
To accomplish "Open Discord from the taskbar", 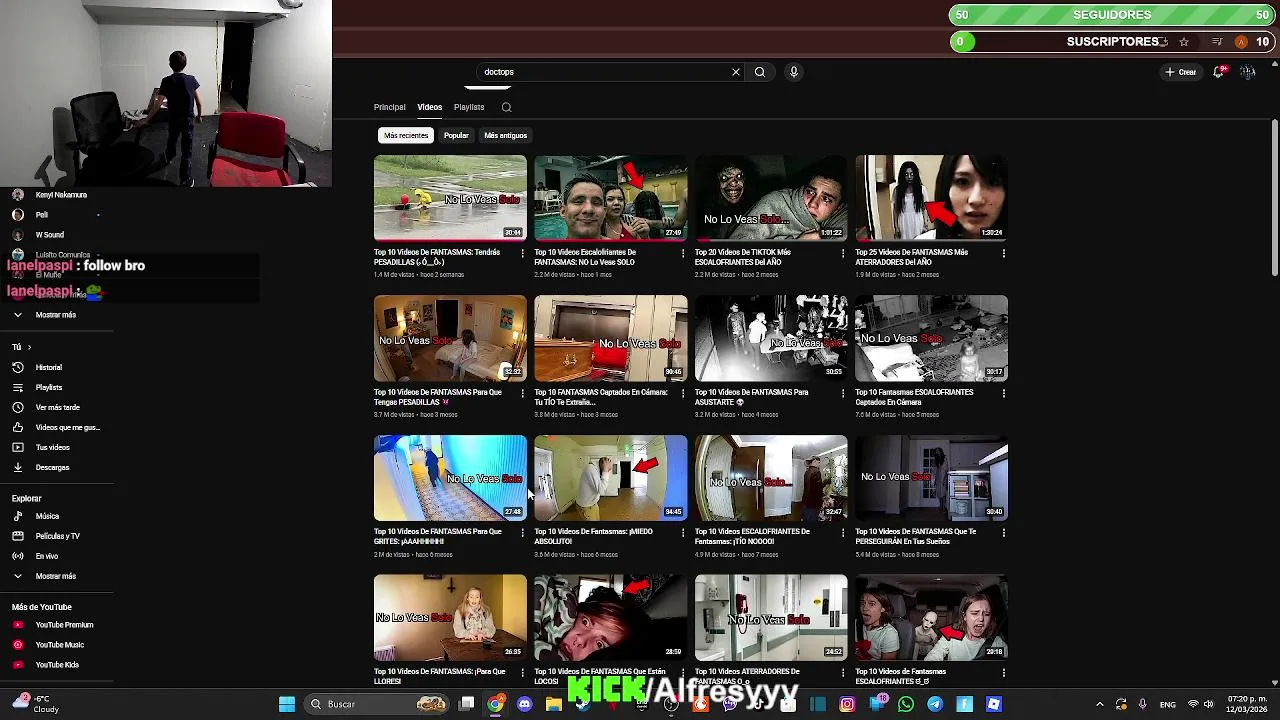I will point(525,704).
